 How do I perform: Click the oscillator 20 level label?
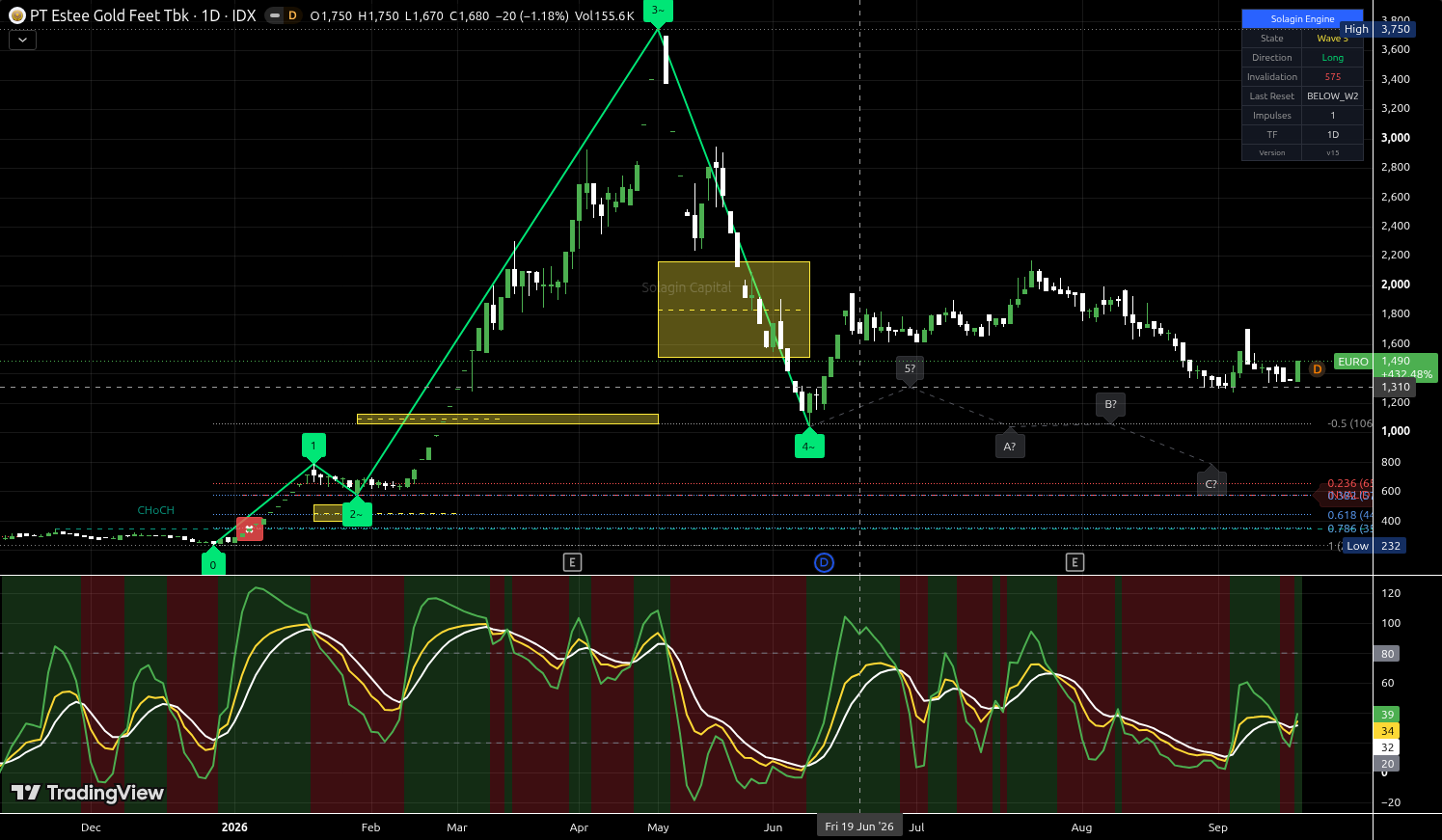click(1387, 764)
